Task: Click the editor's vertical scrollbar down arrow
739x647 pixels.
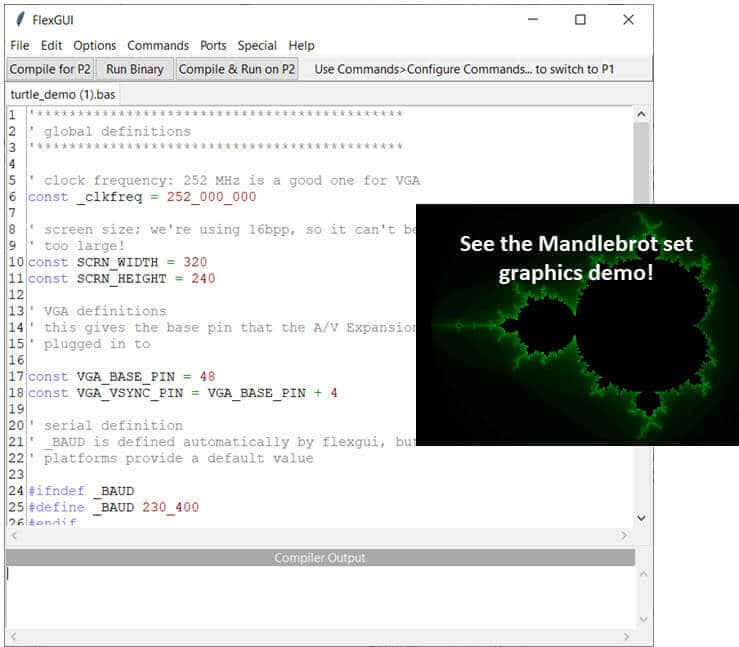Action: 642,518
